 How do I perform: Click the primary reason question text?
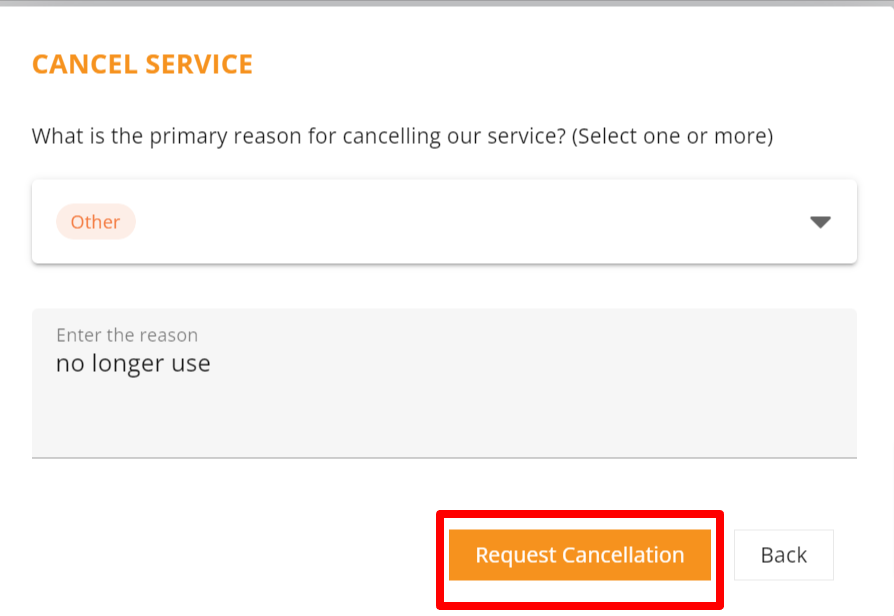click(300, 136)
